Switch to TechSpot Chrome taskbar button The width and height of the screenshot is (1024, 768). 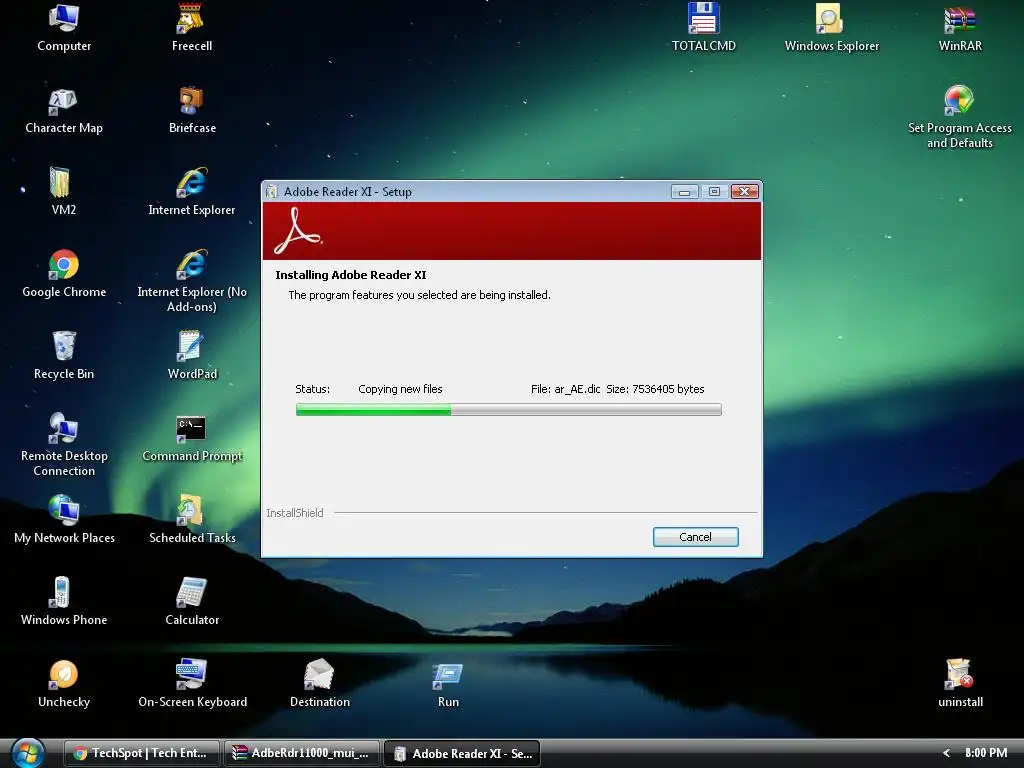pos(142,753)
